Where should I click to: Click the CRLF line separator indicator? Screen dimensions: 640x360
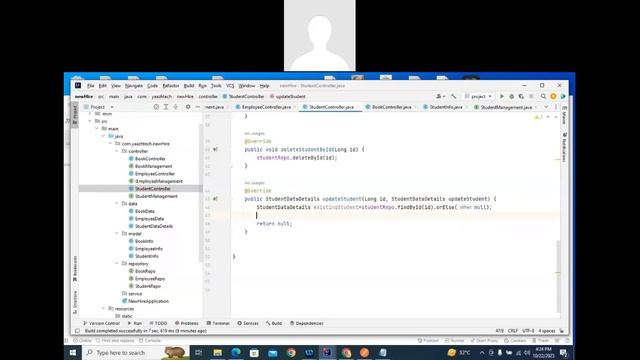(513, 331)
